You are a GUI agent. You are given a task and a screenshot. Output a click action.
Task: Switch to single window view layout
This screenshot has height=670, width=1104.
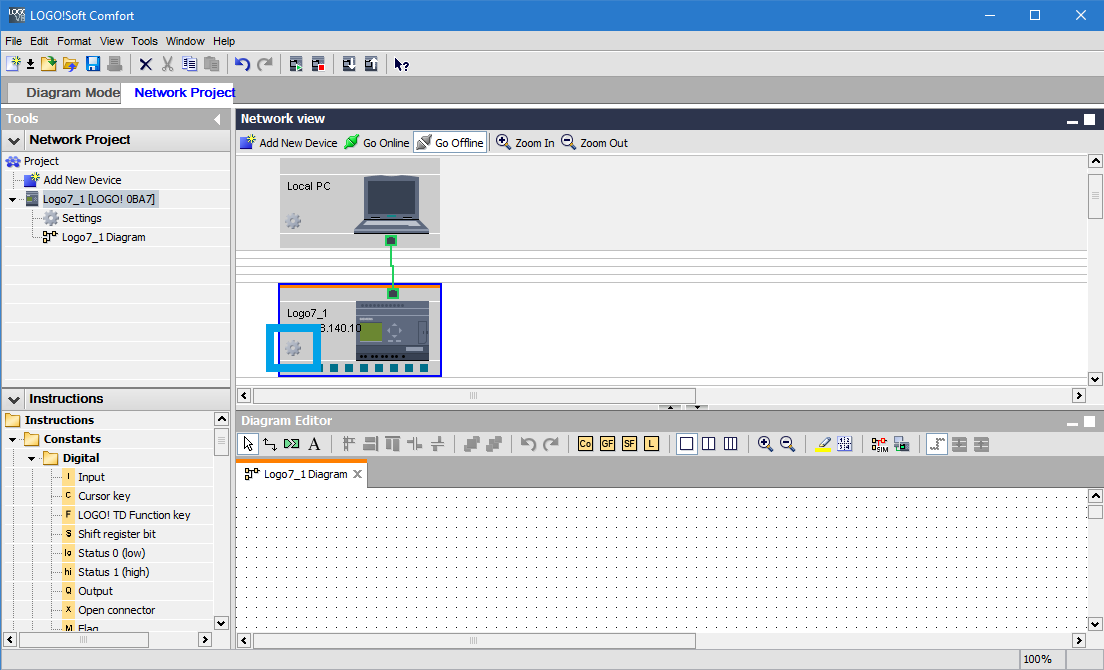[686, 444]
